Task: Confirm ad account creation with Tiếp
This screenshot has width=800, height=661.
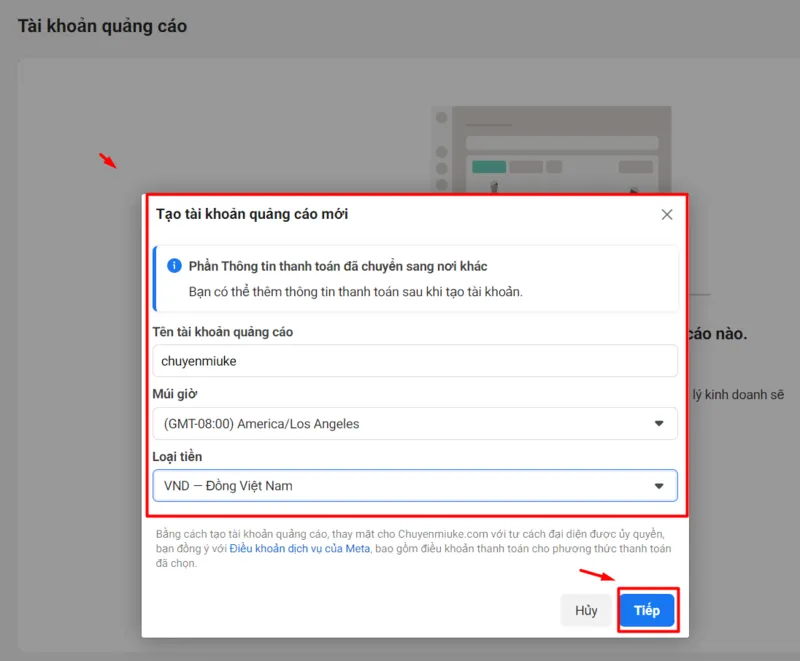Action: pyautogui.click(x=647, y=610)
